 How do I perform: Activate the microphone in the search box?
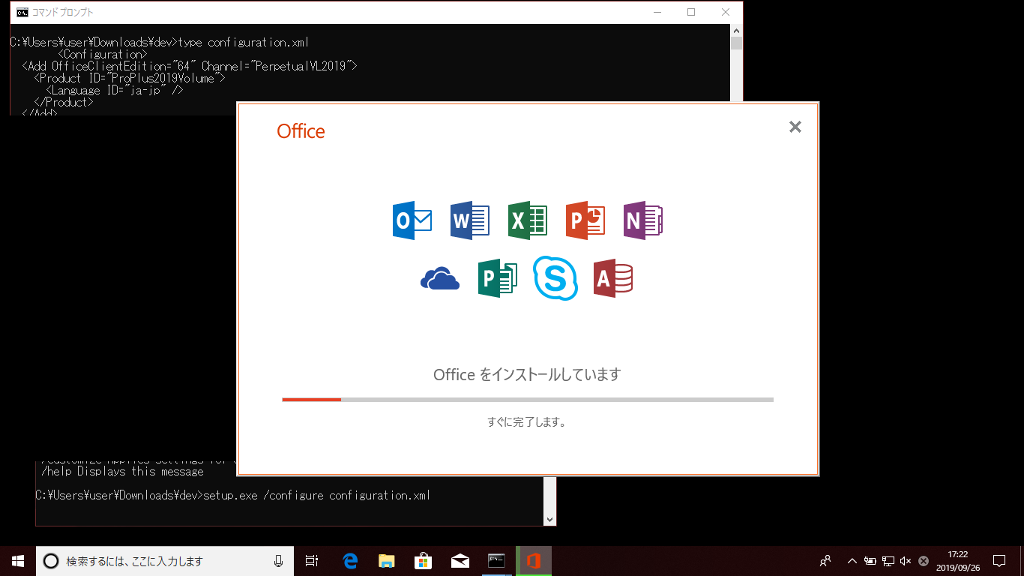pos(278,561)
